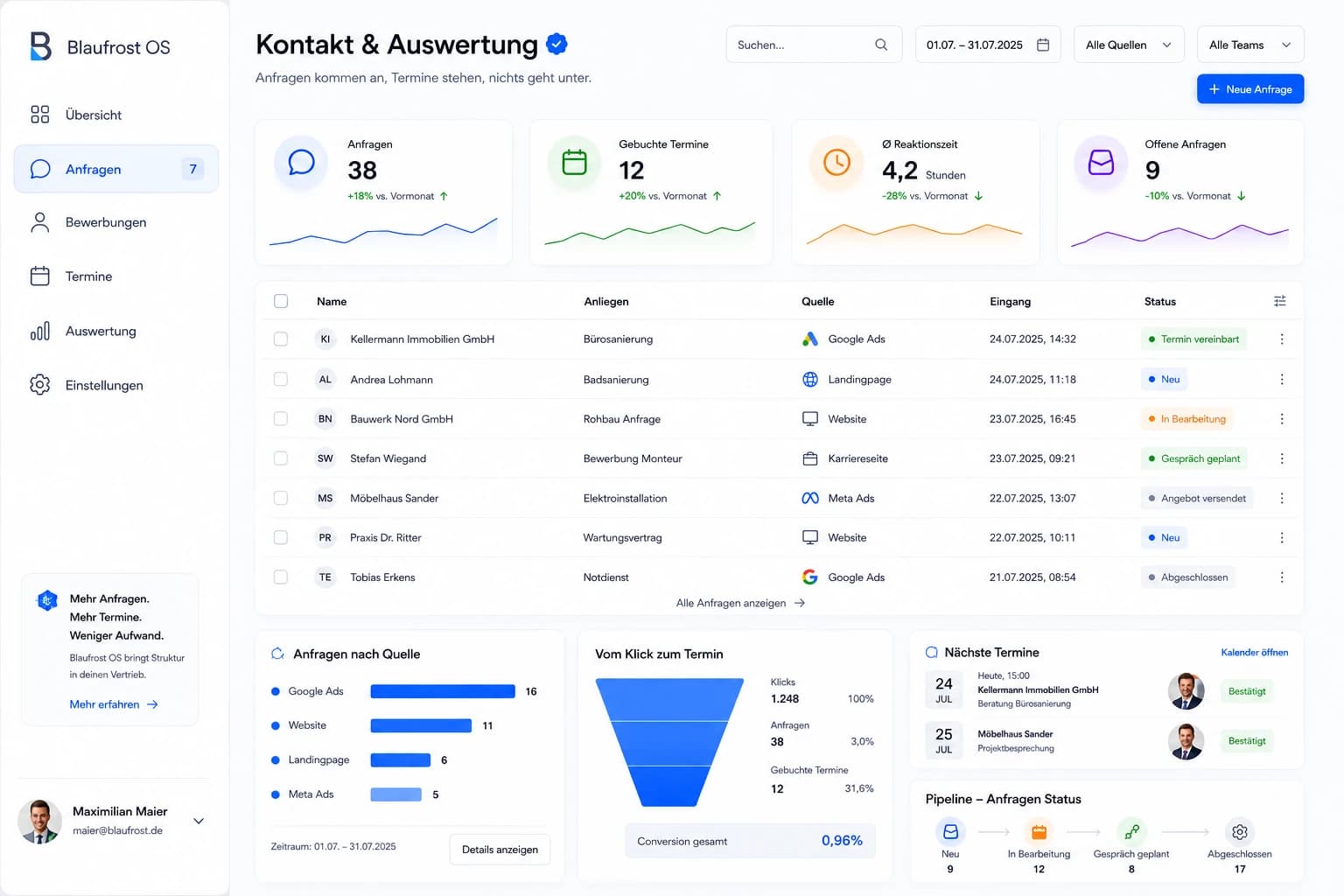Click the Details anzeigen button

[500, 850]
